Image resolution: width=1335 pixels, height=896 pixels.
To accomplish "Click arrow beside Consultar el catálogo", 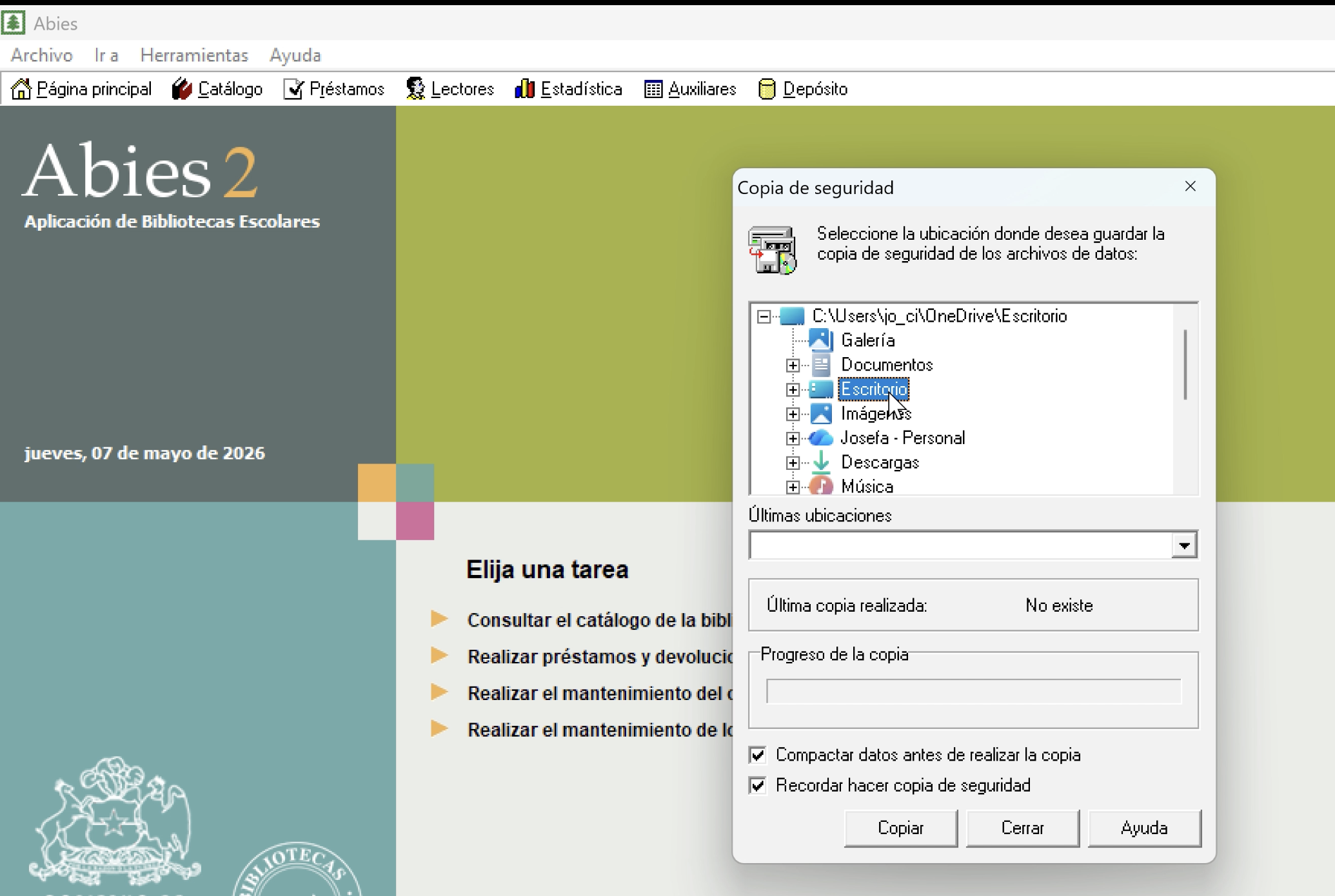I will point(439,619).
